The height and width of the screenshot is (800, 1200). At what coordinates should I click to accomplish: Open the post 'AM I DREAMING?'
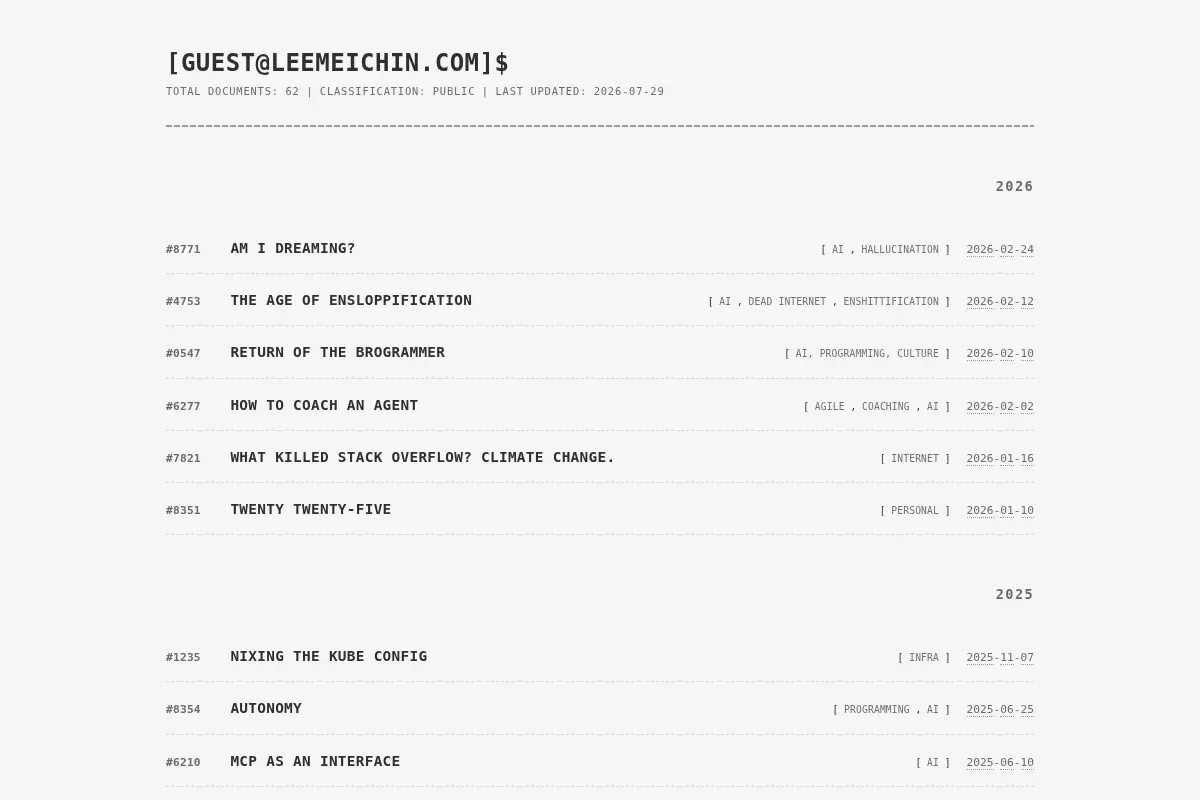(293, 249)
